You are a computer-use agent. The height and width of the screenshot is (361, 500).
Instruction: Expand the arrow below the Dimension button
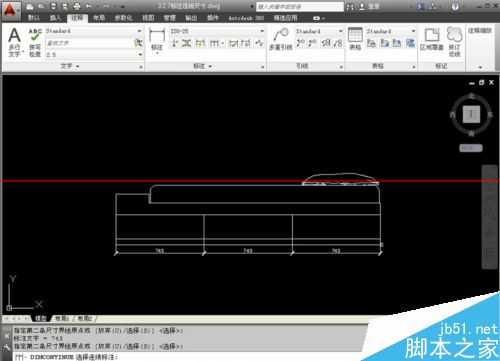[157, 53]
